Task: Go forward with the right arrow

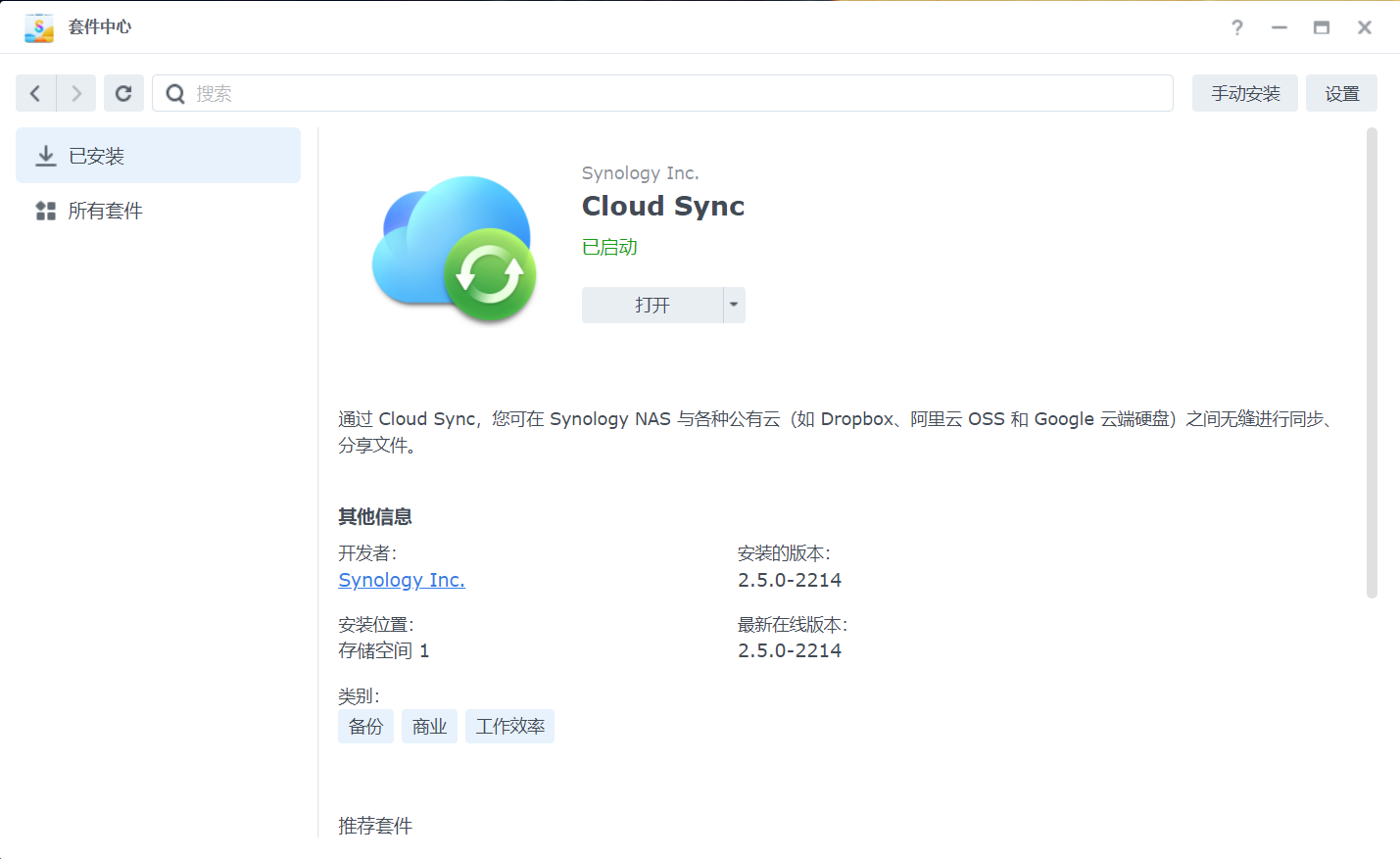Action: tap(76, 93)
